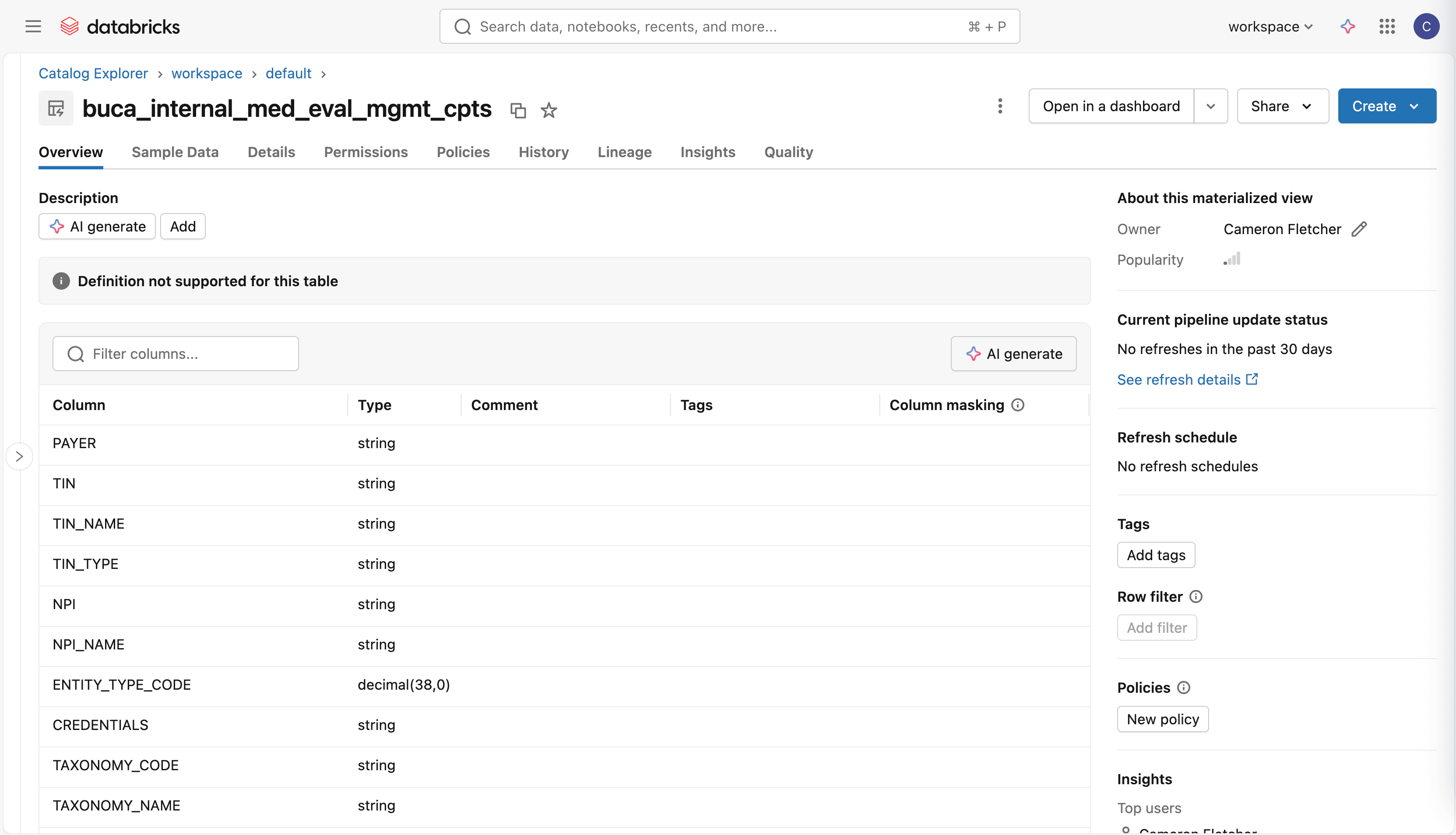Expand the 'Open in a dashboard' dropdown
This screenshot has height=835, width=1456.
(1211, 106)
